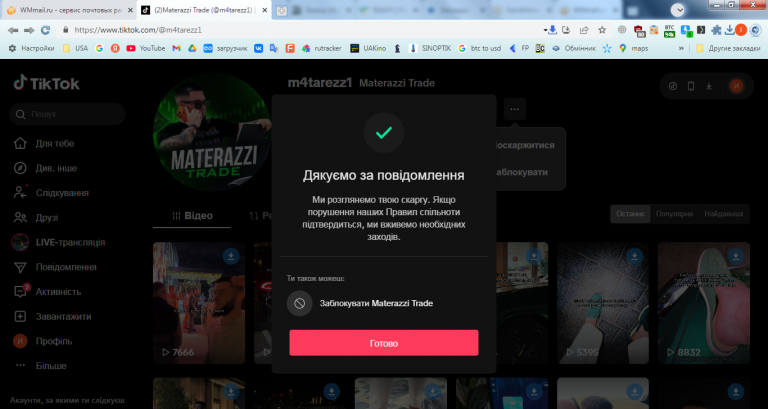Expand Більше sidebar options
This screenshot has width=768, height=409.
[39, 366]
